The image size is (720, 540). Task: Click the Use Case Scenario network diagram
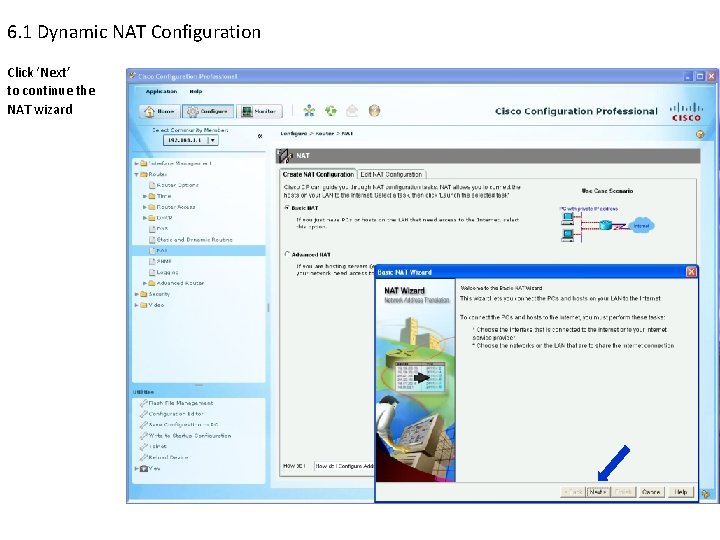607,225
